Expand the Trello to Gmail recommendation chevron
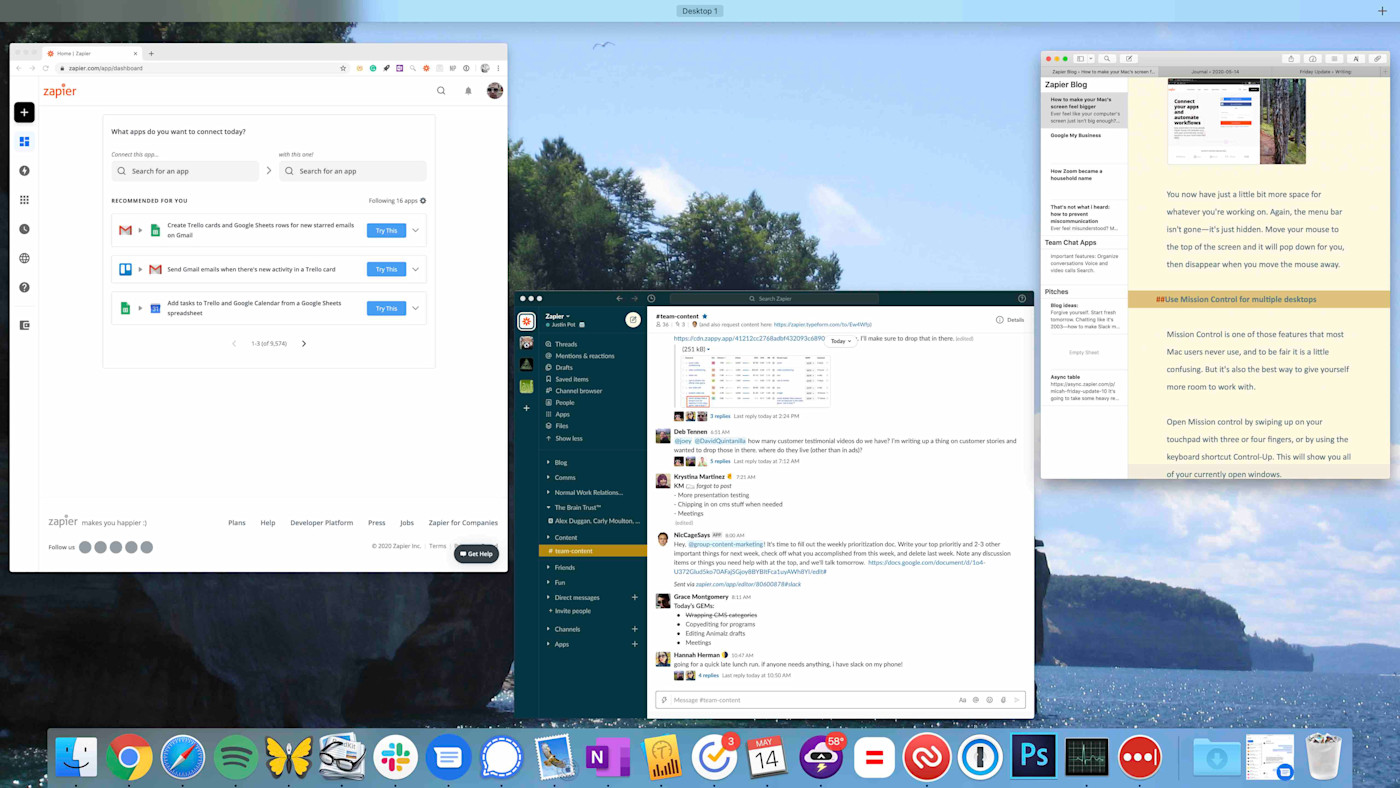The width and height of the screenshot is (1400, 788). pos(416,269)
